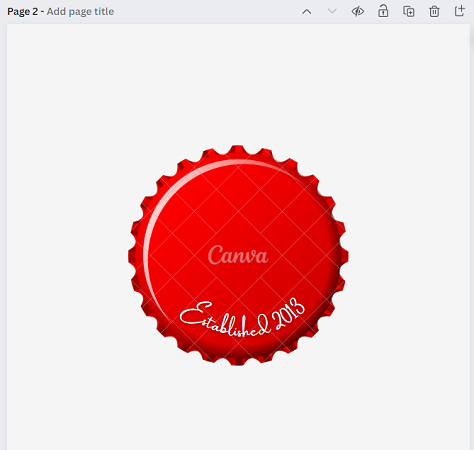The height and width of the screenshot is (450, 474).
Task: Duplicate Page 2
Action: 409,12
